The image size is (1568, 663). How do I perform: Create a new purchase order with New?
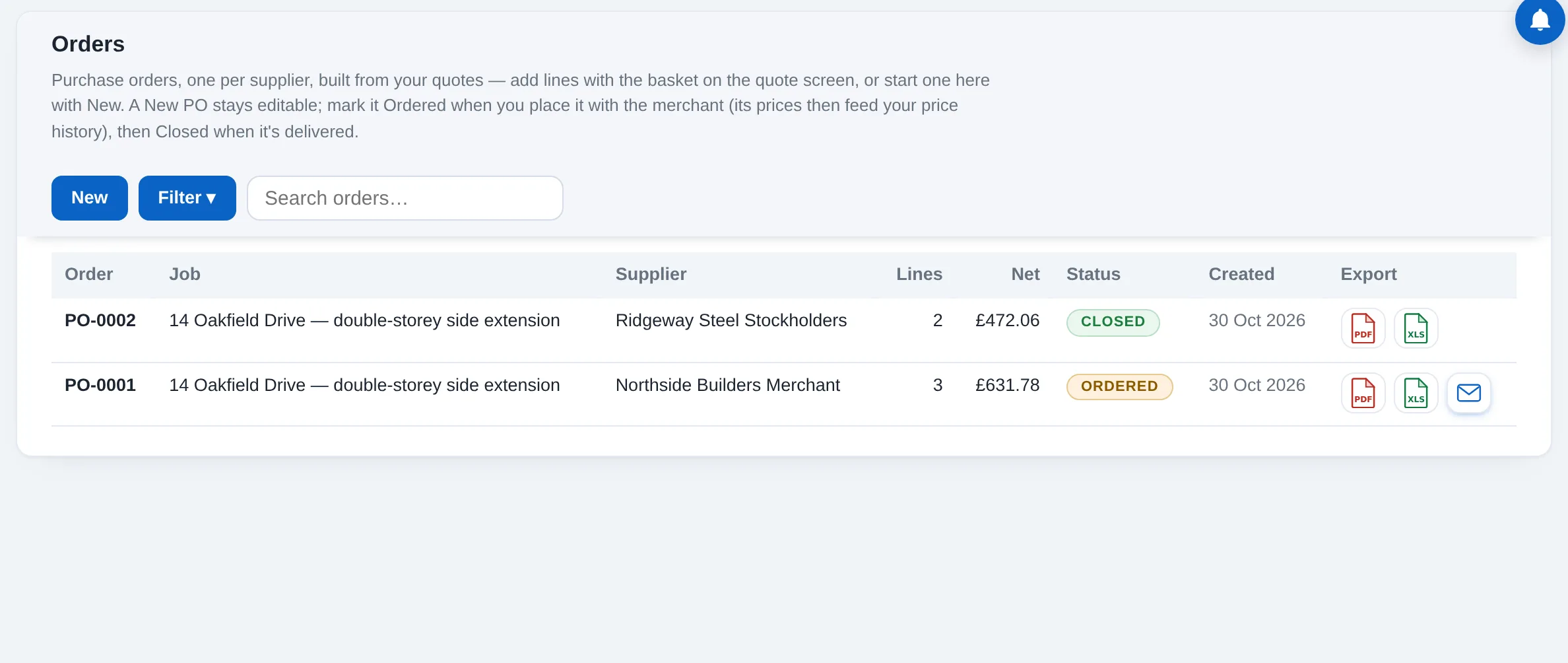click(90, 197)
